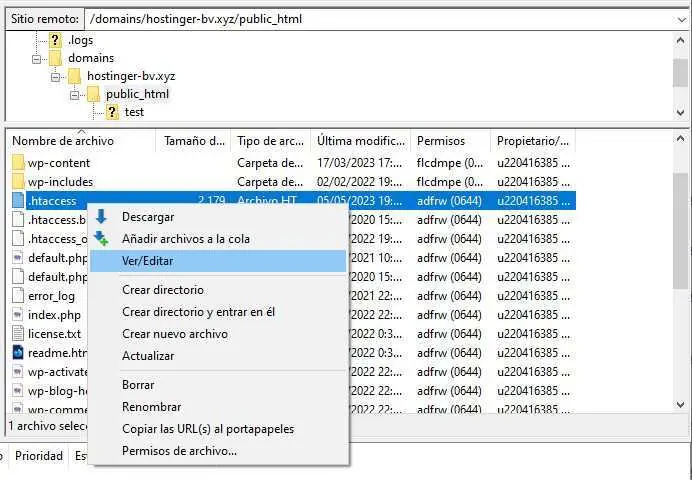The height and width of the screenshot is (480, 692).
Task: Collapse the public_html tree node
Action: tap(75, 94)
